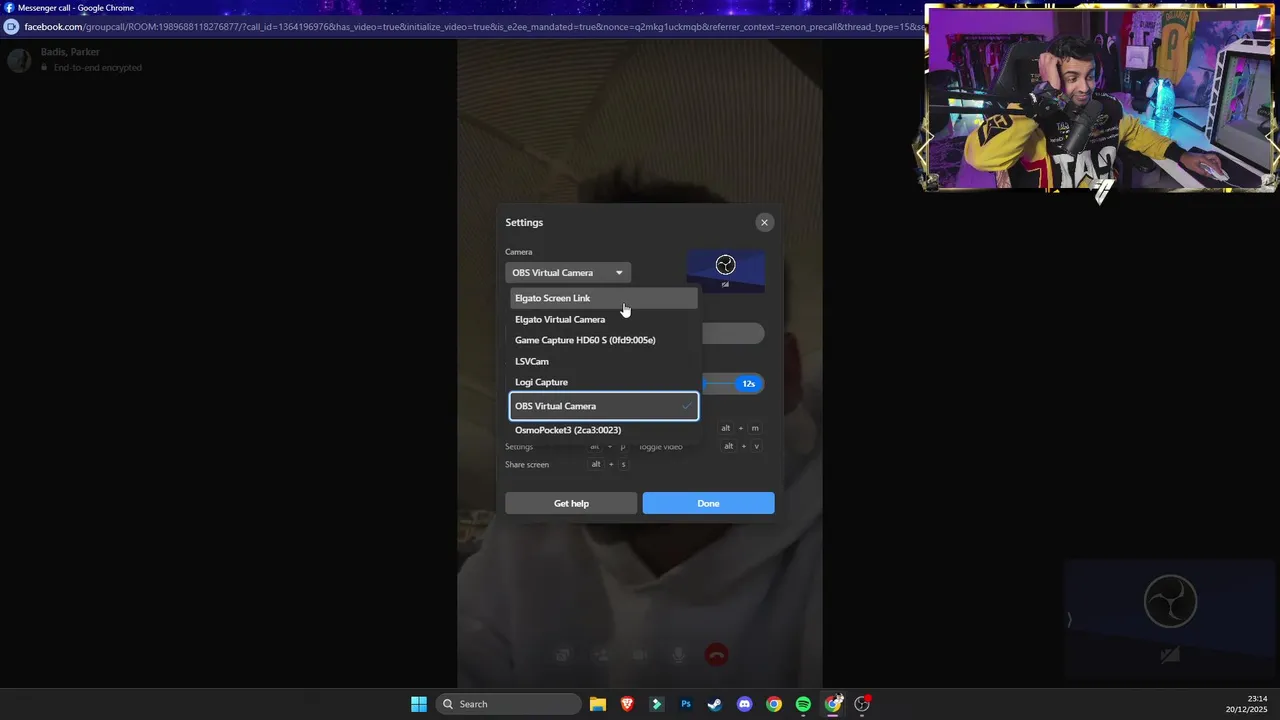
Task: Close the Settings dialog with X
Action: pyautogui.click(x=764, y=223)
